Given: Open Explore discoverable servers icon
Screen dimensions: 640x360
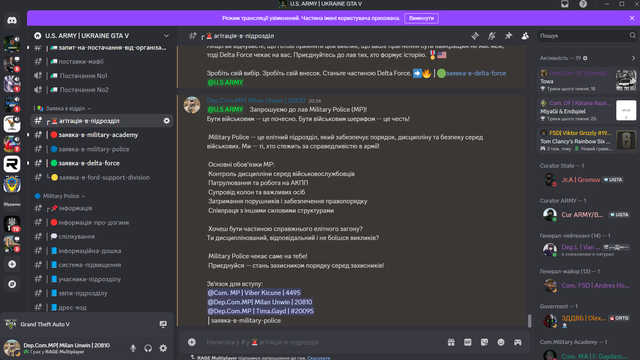Looking at the screenshot, I should [x=12, y=284].
